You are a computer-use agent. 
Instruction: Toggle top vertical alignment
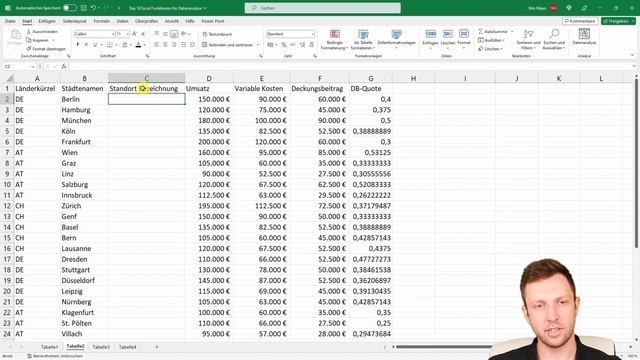157,34
